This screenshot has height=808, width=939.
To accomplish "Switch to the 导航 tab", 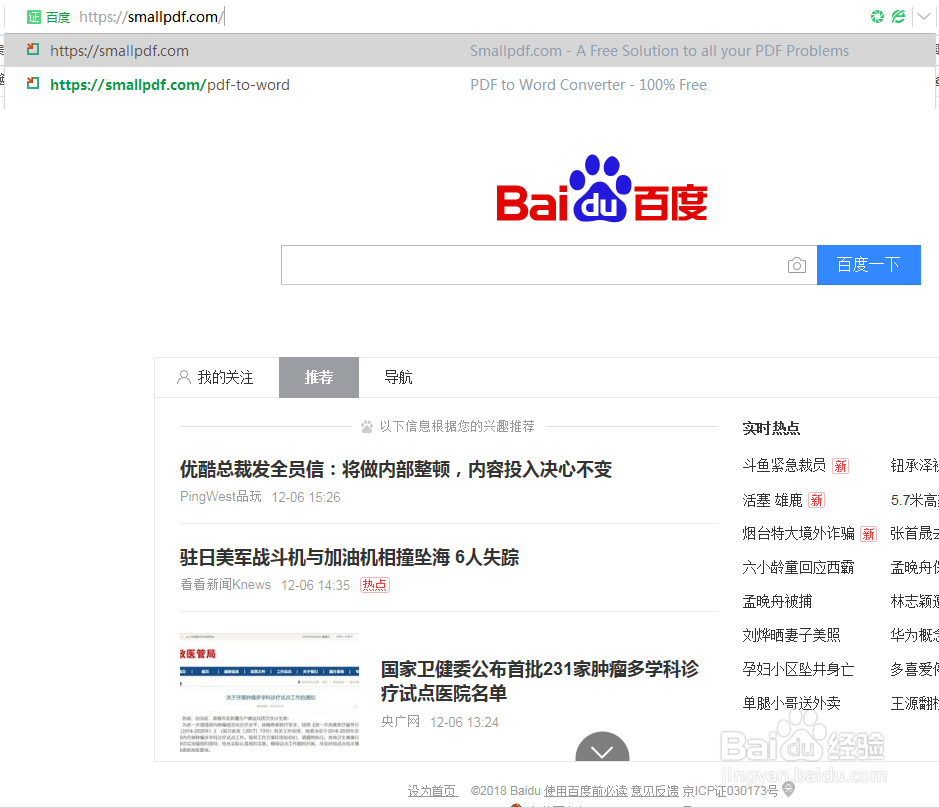I will coord(398,377).
